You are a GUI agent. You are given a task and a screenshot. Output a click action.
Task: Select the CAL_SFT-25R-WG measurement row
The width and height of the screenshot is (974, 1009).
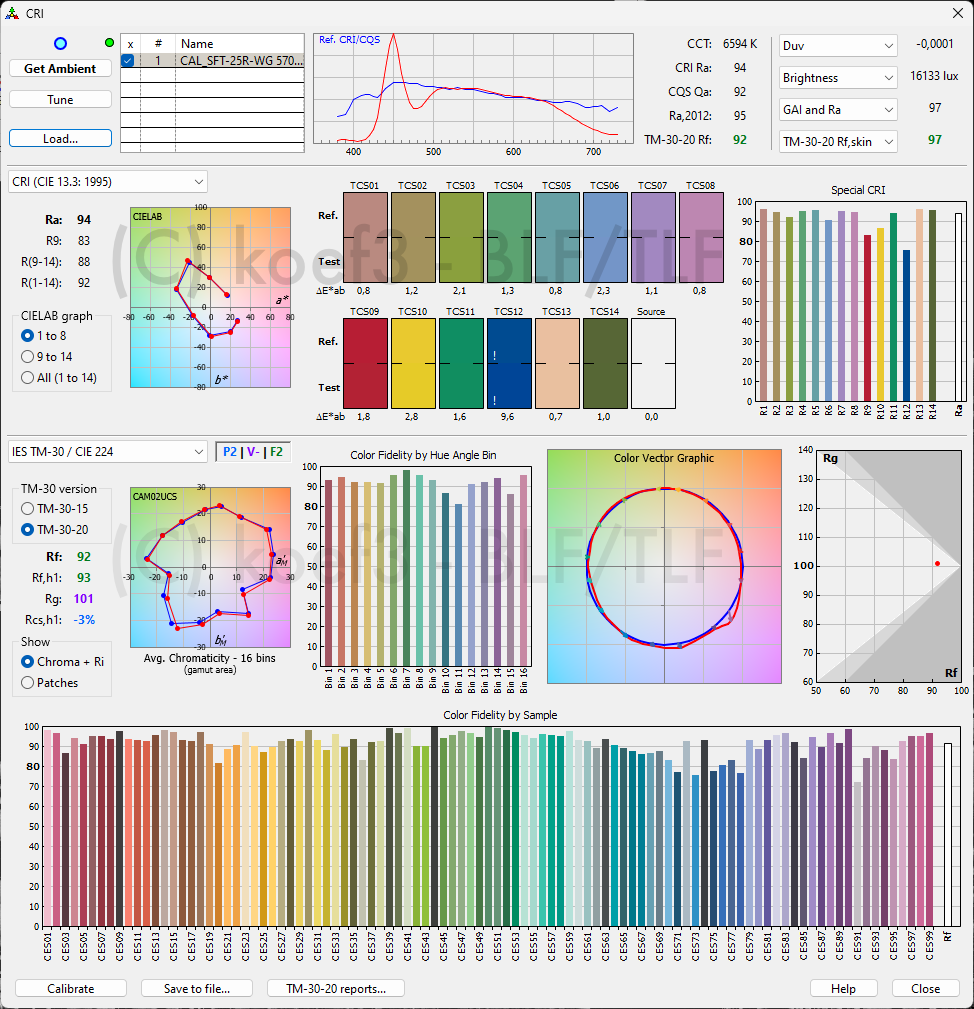coord(240,61)
